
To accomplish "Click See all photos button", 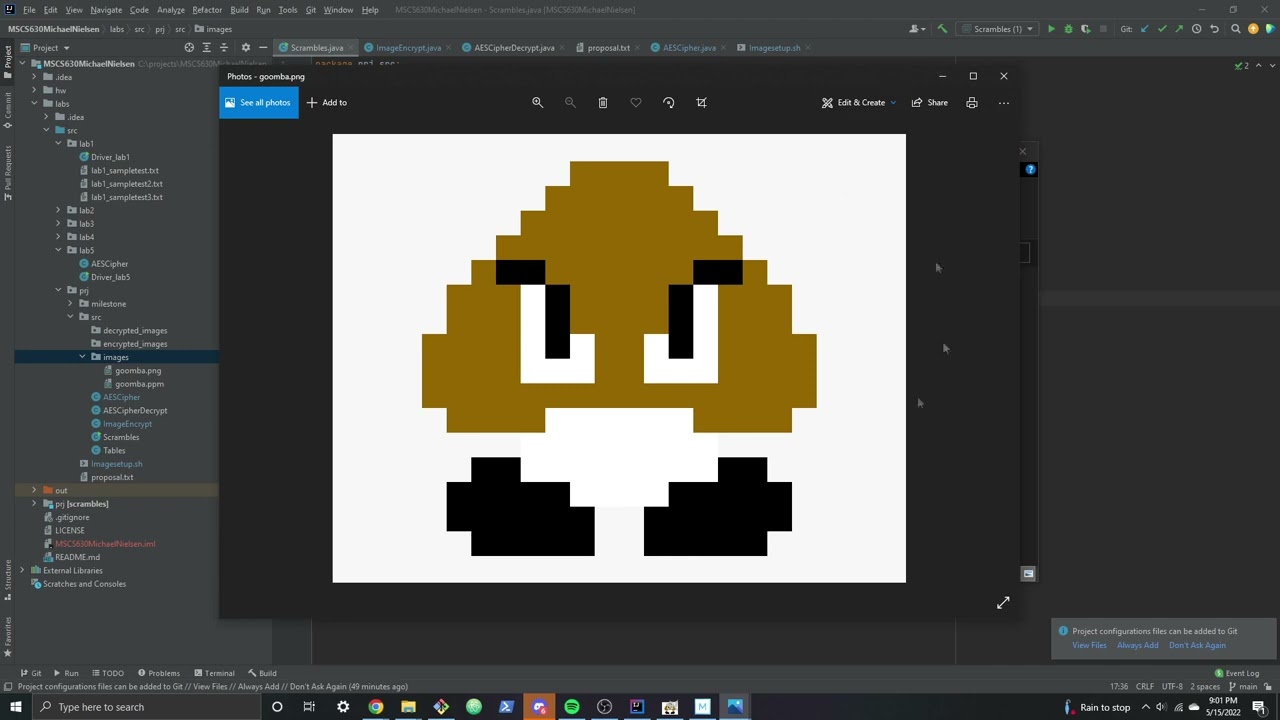I will click(x=258, y=102).
